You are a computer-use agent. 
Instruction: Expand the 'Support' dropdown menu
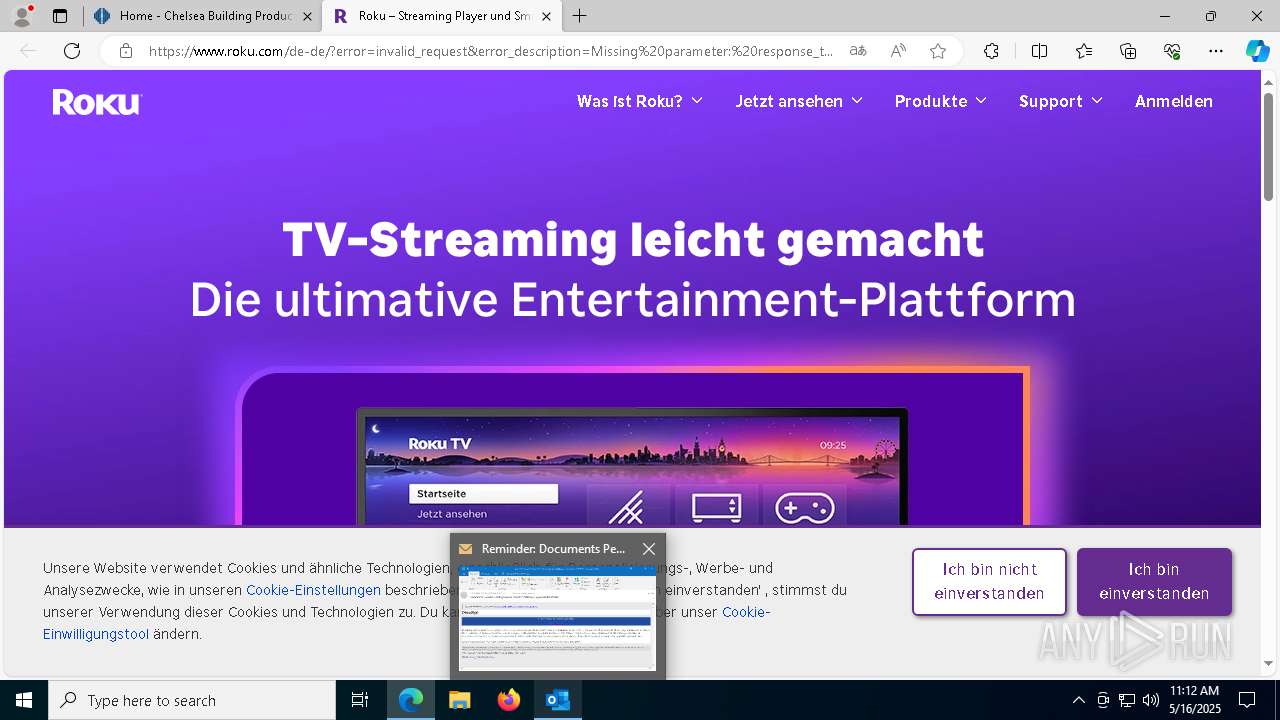point(1061,101)
